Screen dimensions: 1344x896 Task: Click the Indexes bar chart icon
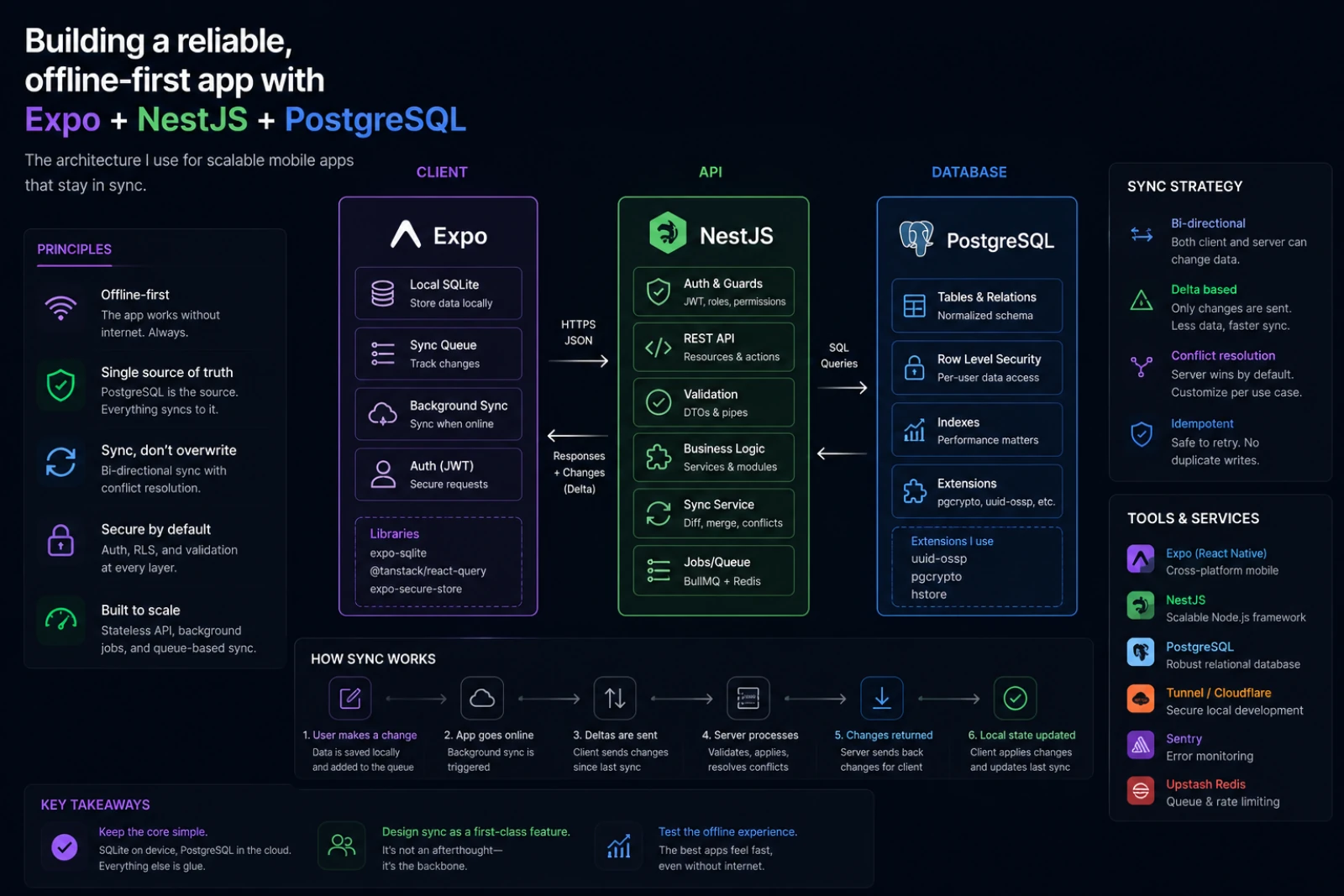(914, 431)
